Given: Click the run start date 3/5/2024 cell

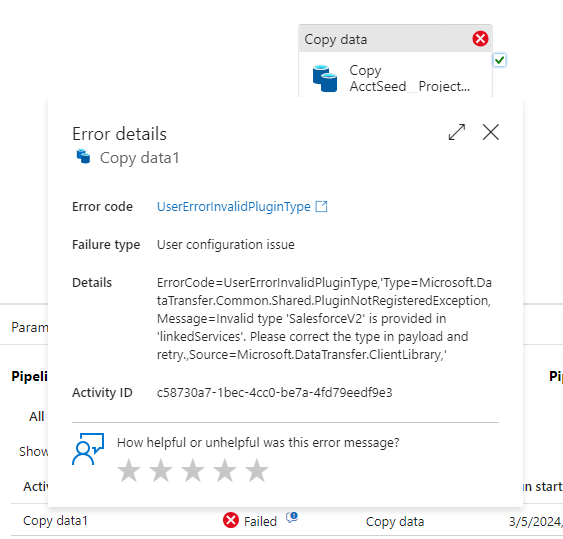Looking at the screenshot, I should (x=536, y=521).
